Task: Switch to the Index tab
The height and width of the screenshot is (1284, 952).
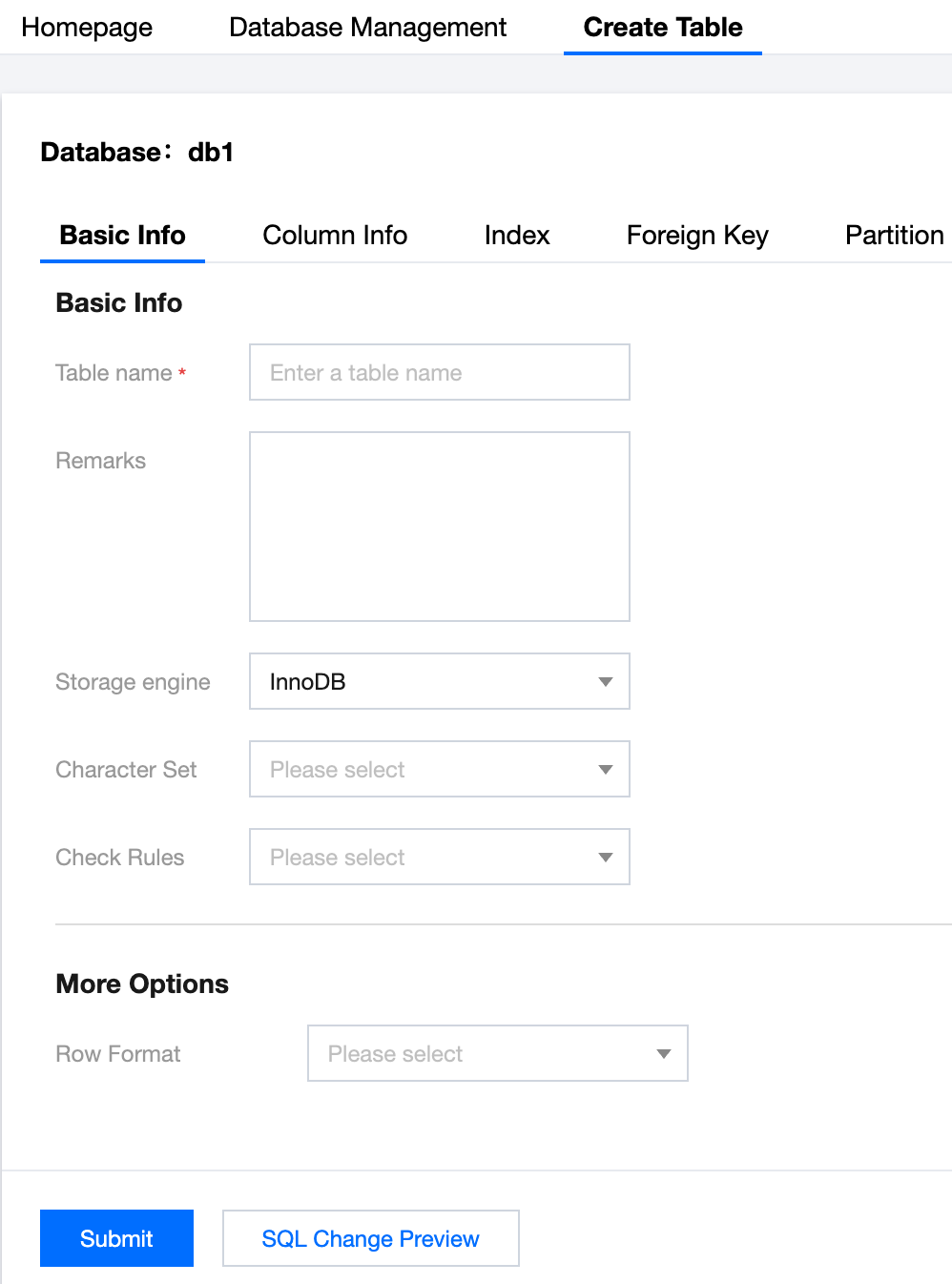Action: 517,236
